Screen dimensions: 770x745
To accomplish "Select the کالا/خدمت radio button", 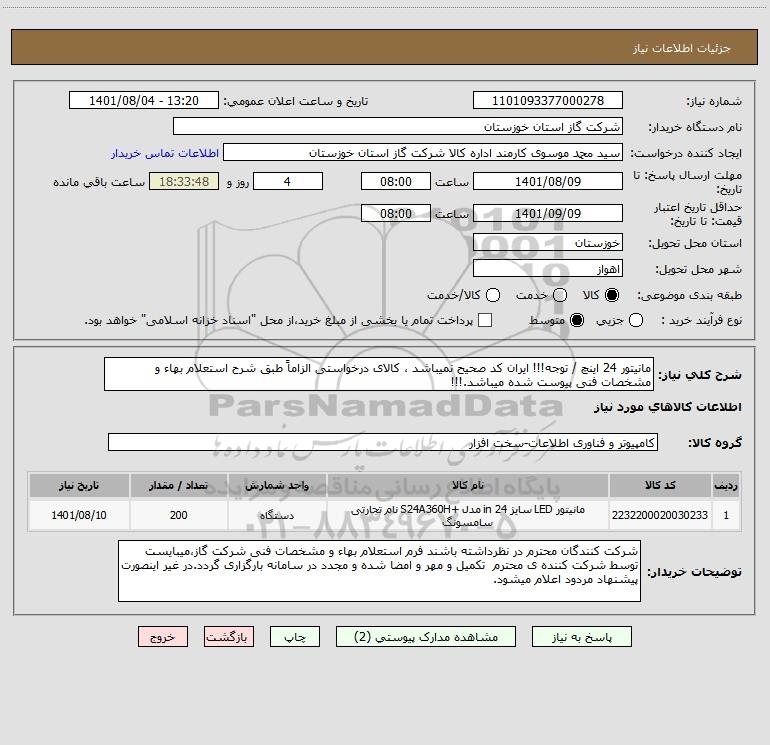I will pyautogui.click(x=493, y=295).
